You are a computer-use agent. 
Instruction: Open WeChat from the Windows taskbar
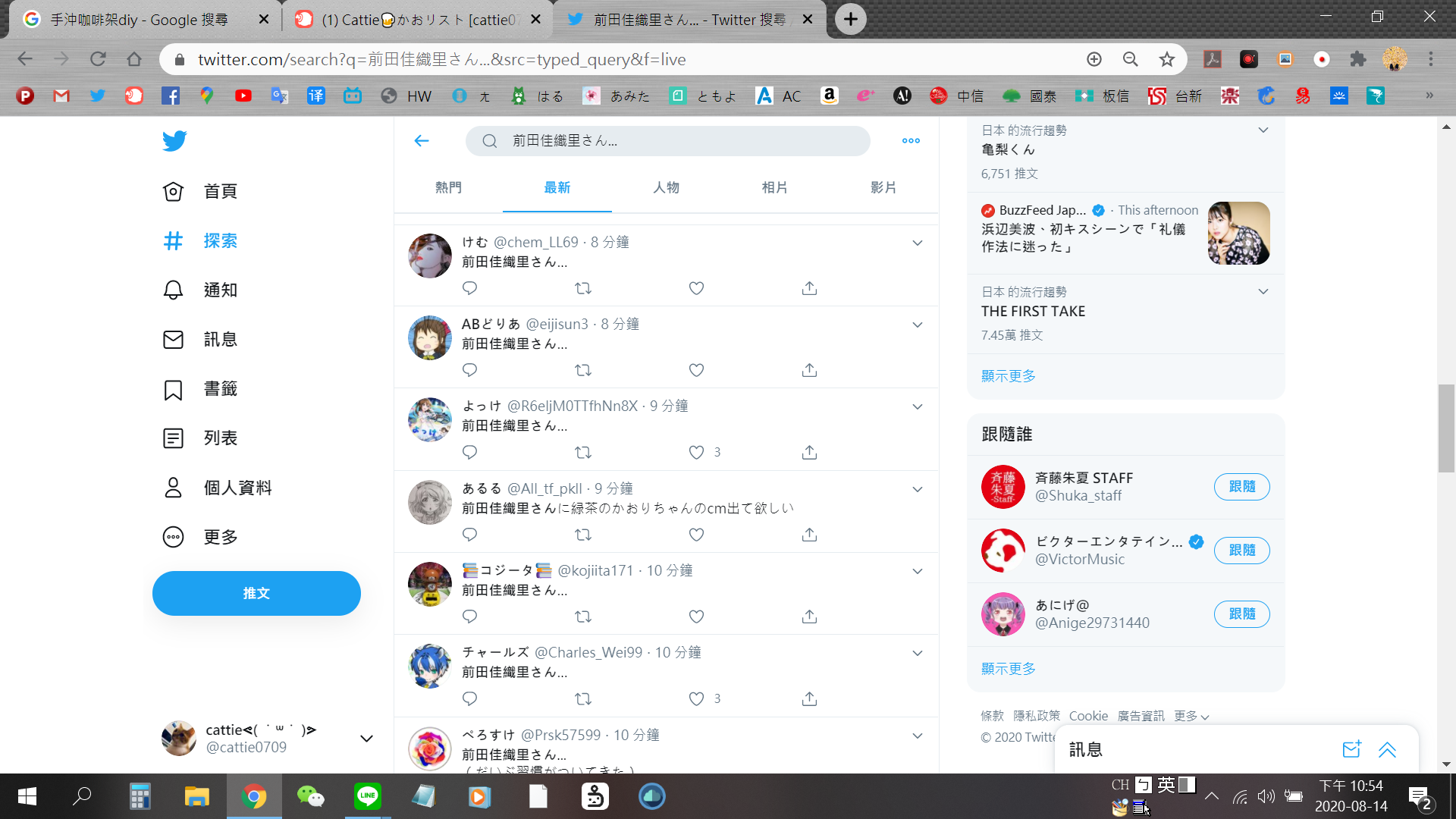point(310,796)
